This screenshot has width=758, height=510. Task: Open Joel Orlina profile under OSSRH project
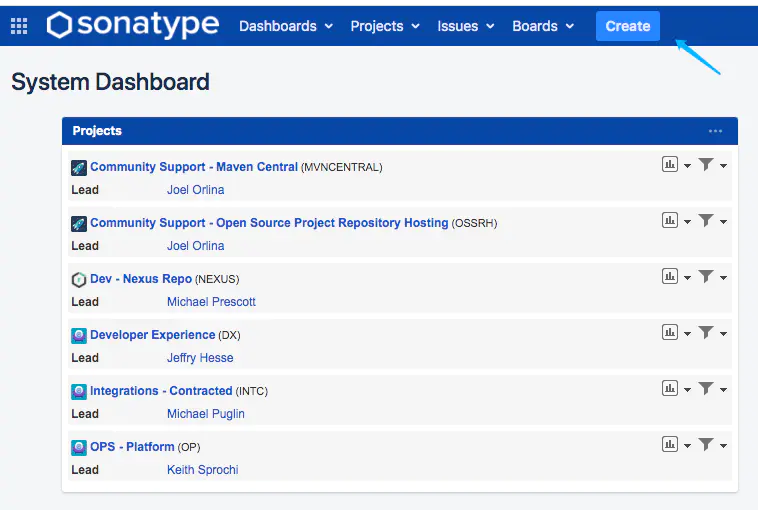pyautogui.click(x=195, y=246)
